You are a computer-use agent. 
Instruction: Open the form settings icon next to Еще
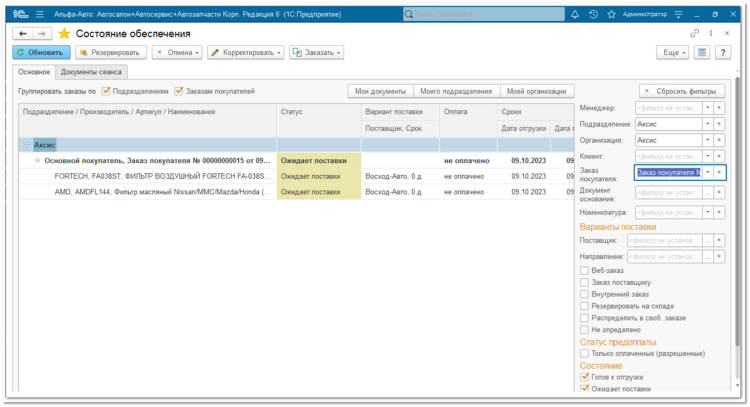pos(702,53)
